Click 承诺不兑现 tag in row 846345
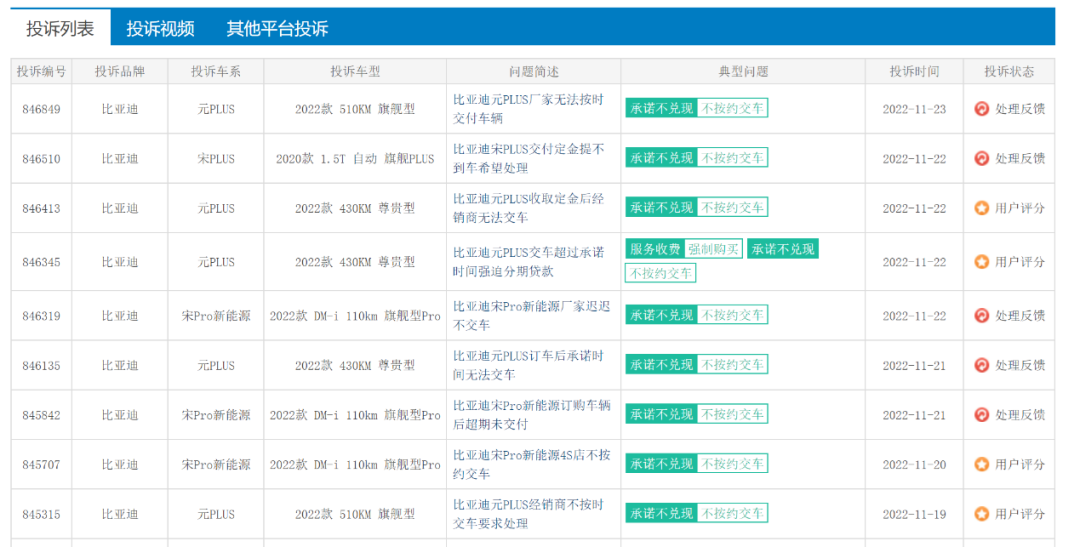Screen dimensions: 1080x547 [x=782, y=249]
